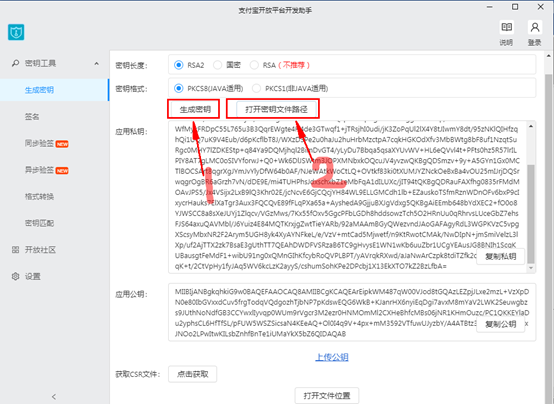554x404 pixels.
Task: Maximize the window
Action: tap(515, 7)
